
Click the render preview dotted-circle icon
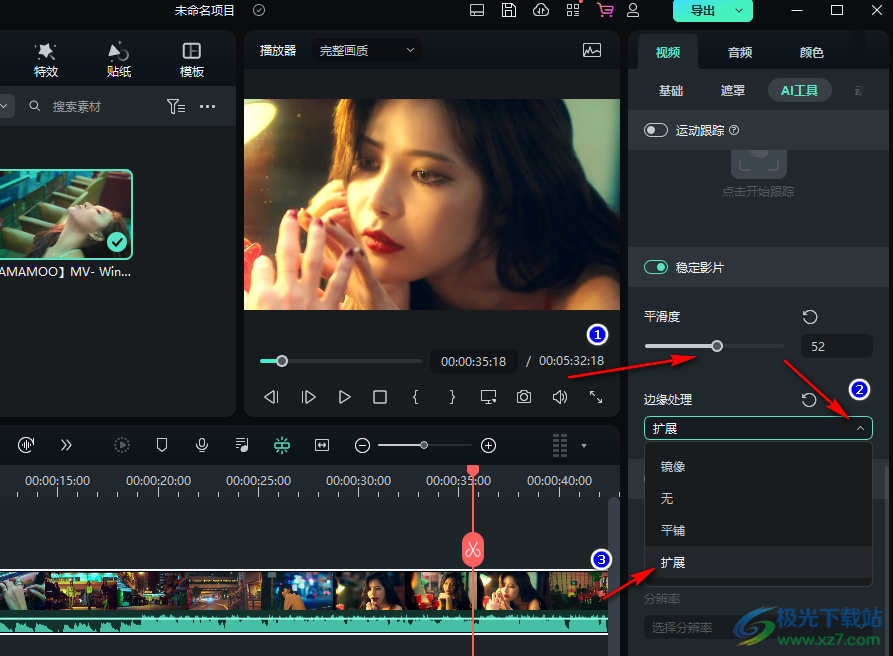[122, 445]
